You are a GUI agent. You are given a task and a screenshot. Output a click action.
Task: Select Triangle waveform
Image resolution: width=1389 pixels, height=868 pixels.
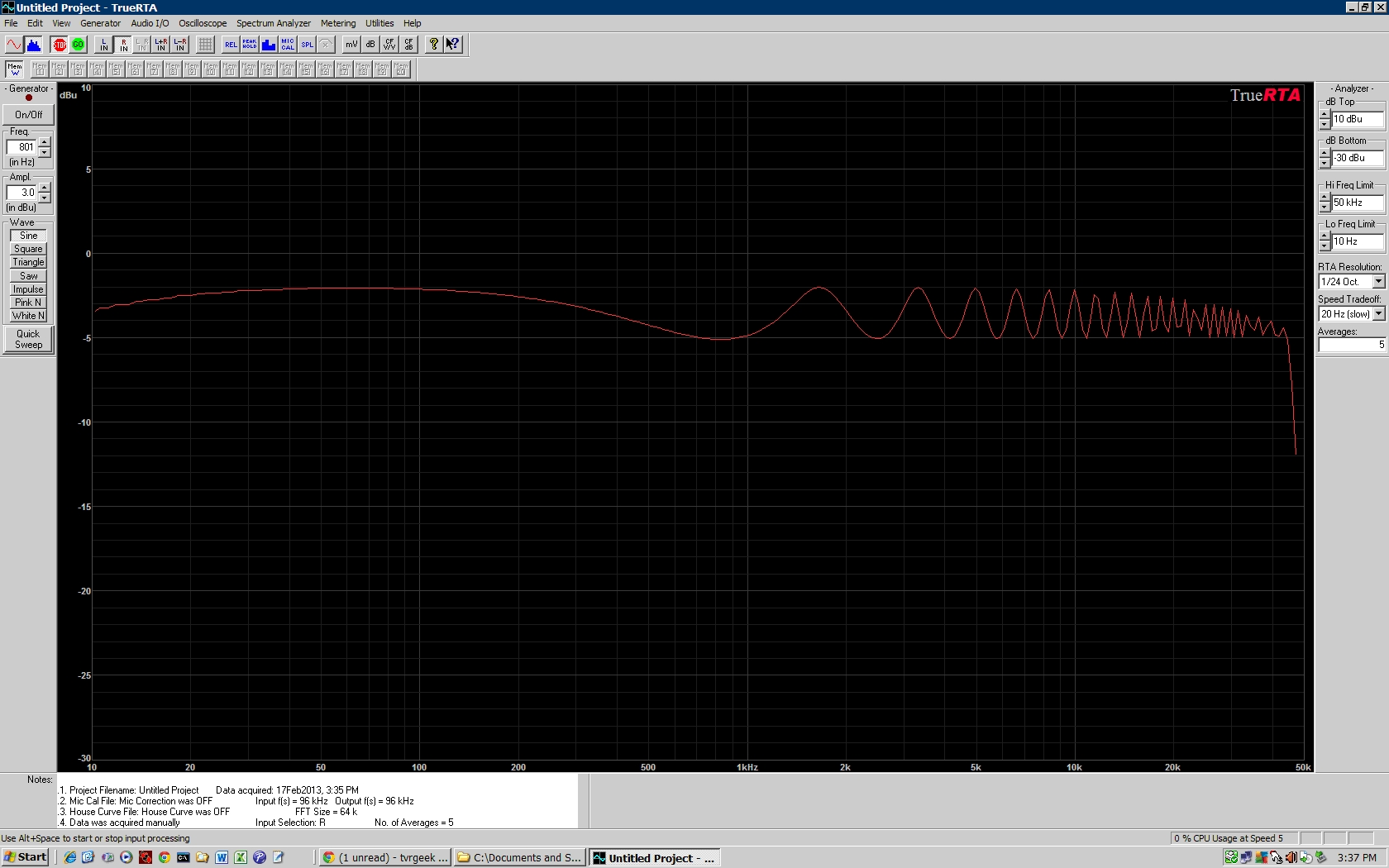[28, 262]
